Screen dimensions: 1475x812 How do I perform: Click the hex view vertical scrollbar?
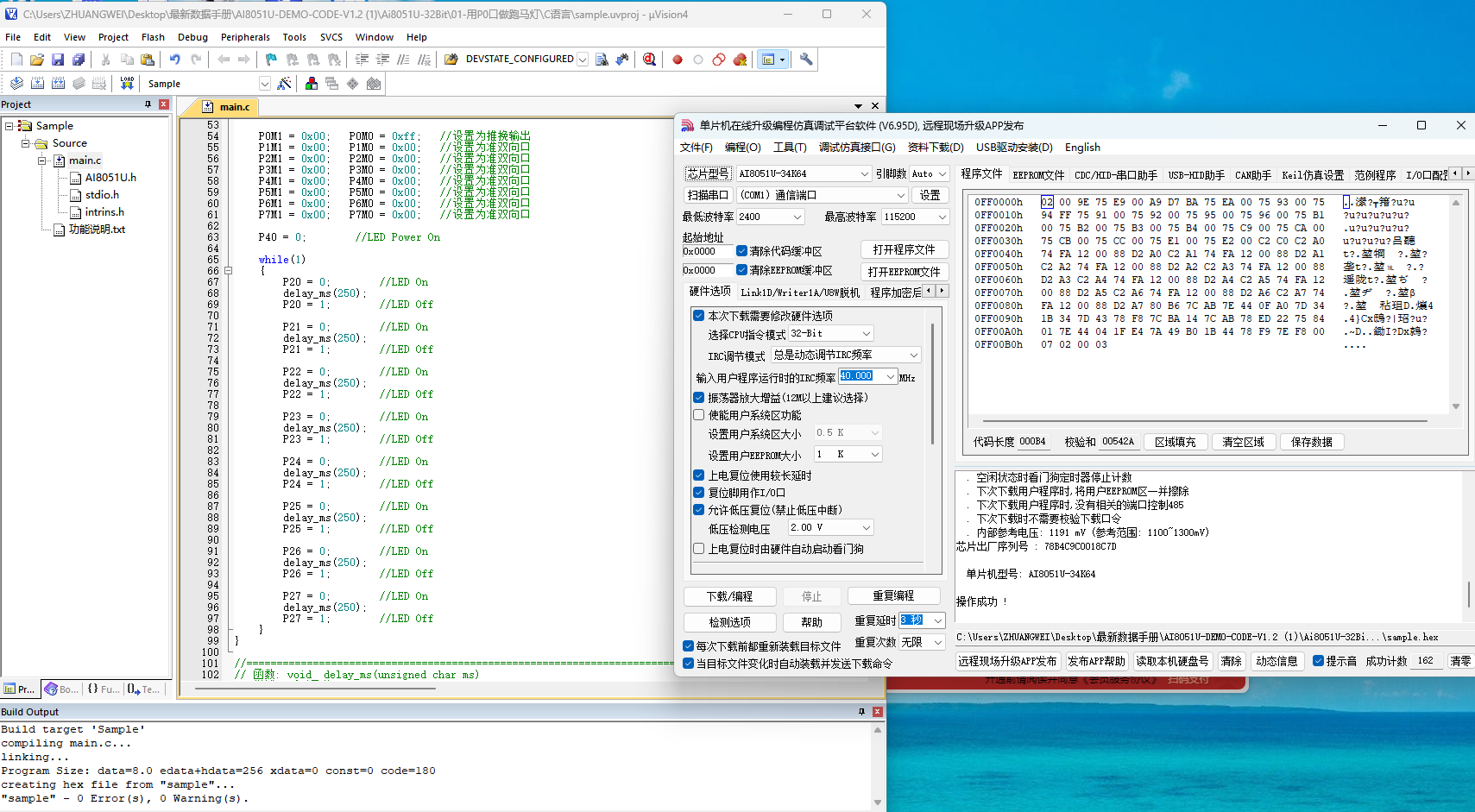(x=1456, y=305)
